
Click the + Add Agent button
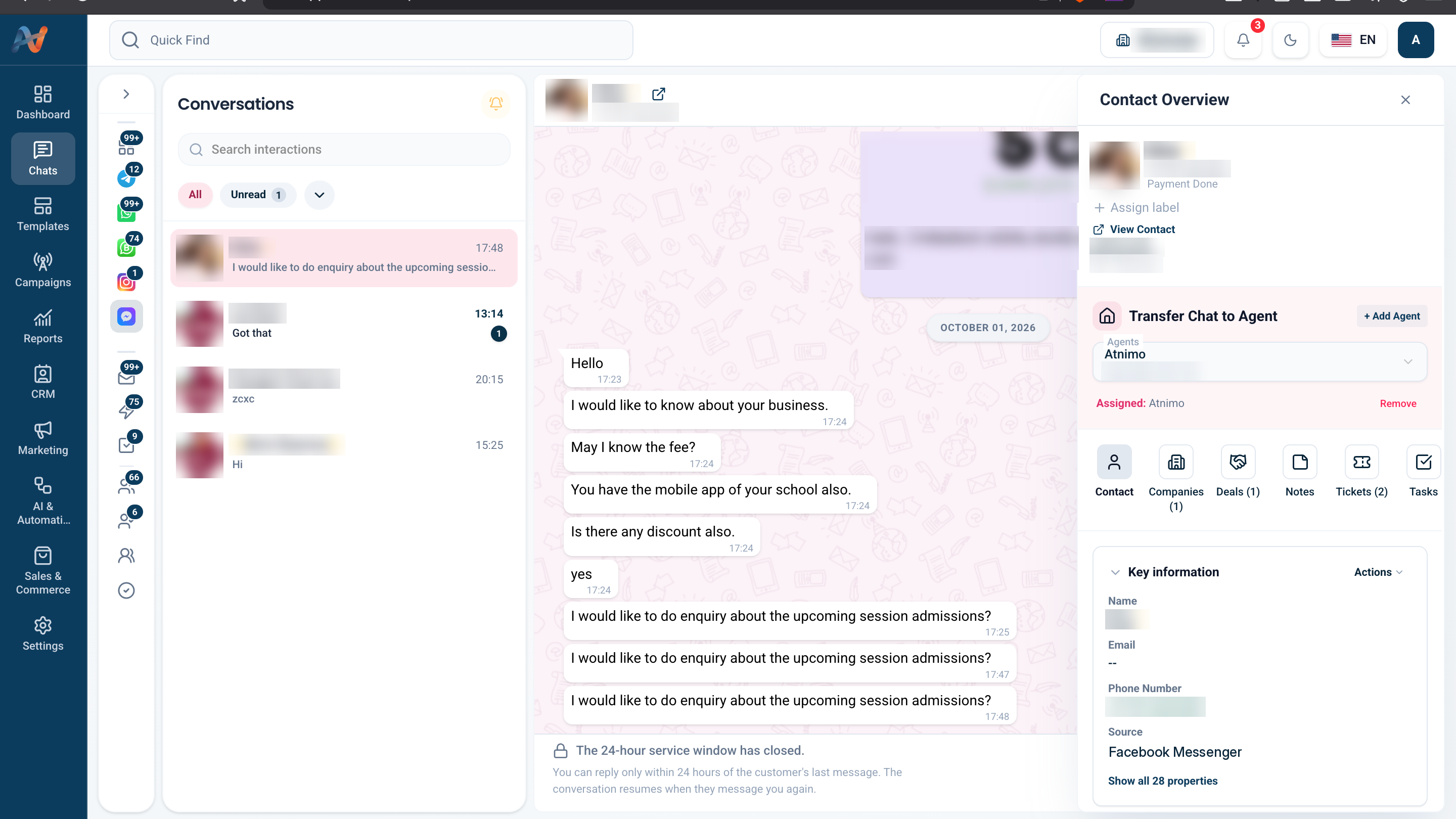[1392, 316]
